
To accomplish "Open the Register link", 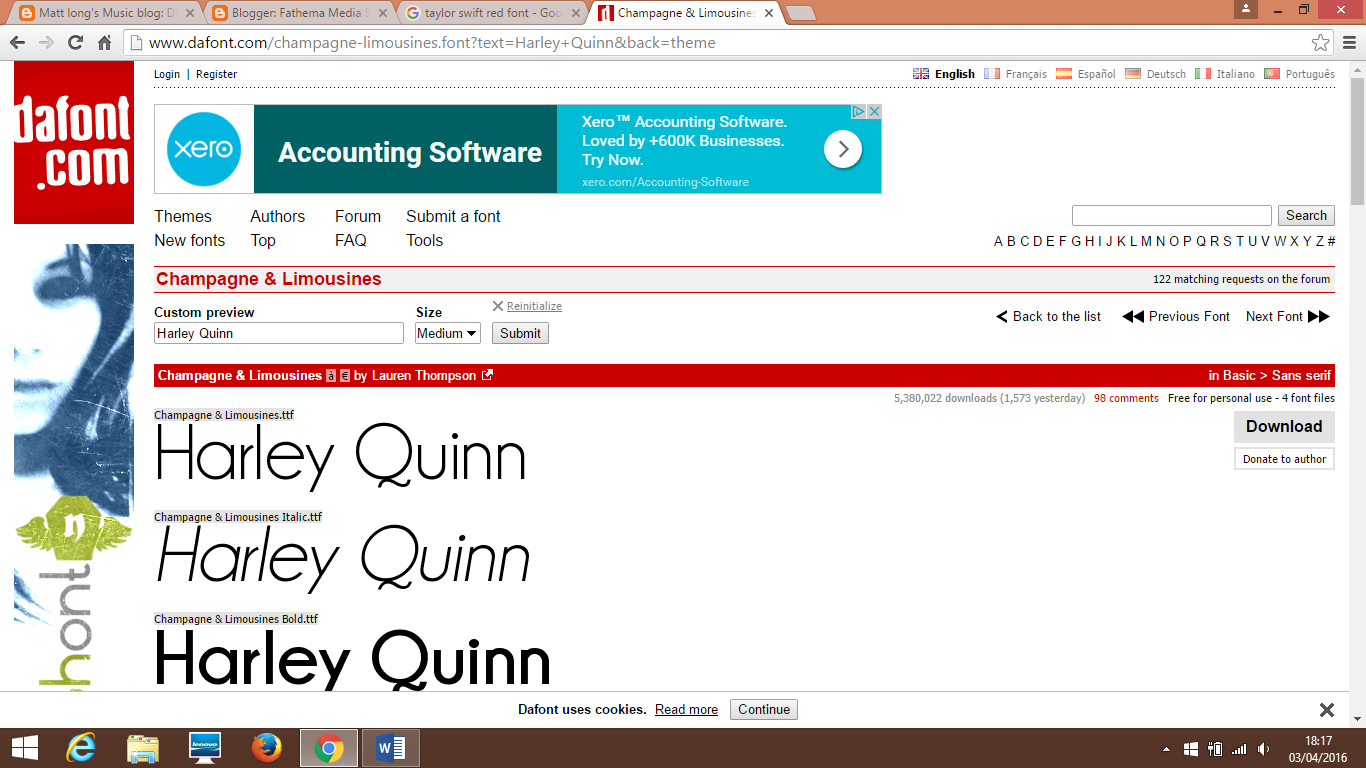I will pyautogui.click(x=216, y=74).
